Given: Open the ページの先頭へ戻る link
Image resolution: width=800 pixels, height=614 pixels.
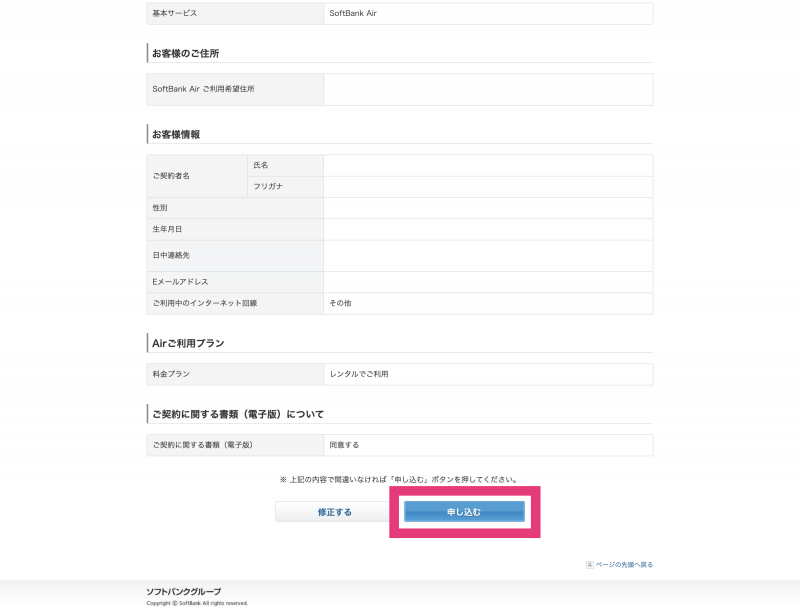Looking at the screenshot, I should click(625, 564).
